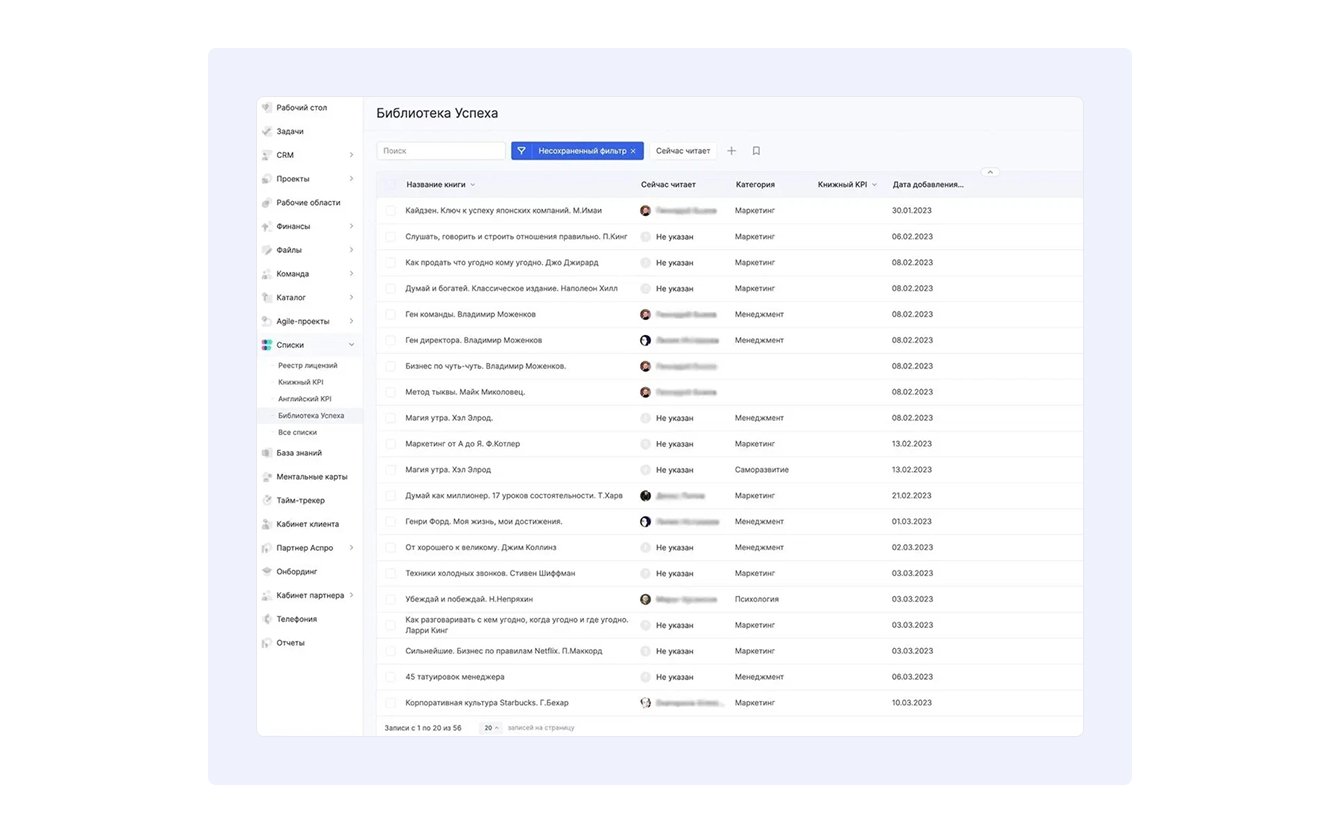Open book Техники холодных звонков

click(490, 574)
